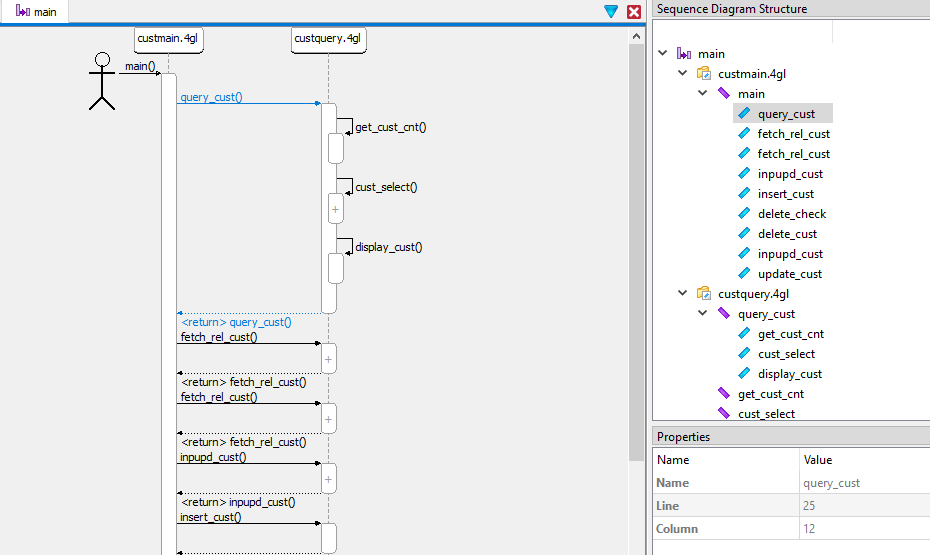The image size is (930, 555).
Task: Collapse the custquery.4gl tree node
Action: [683, 294]
